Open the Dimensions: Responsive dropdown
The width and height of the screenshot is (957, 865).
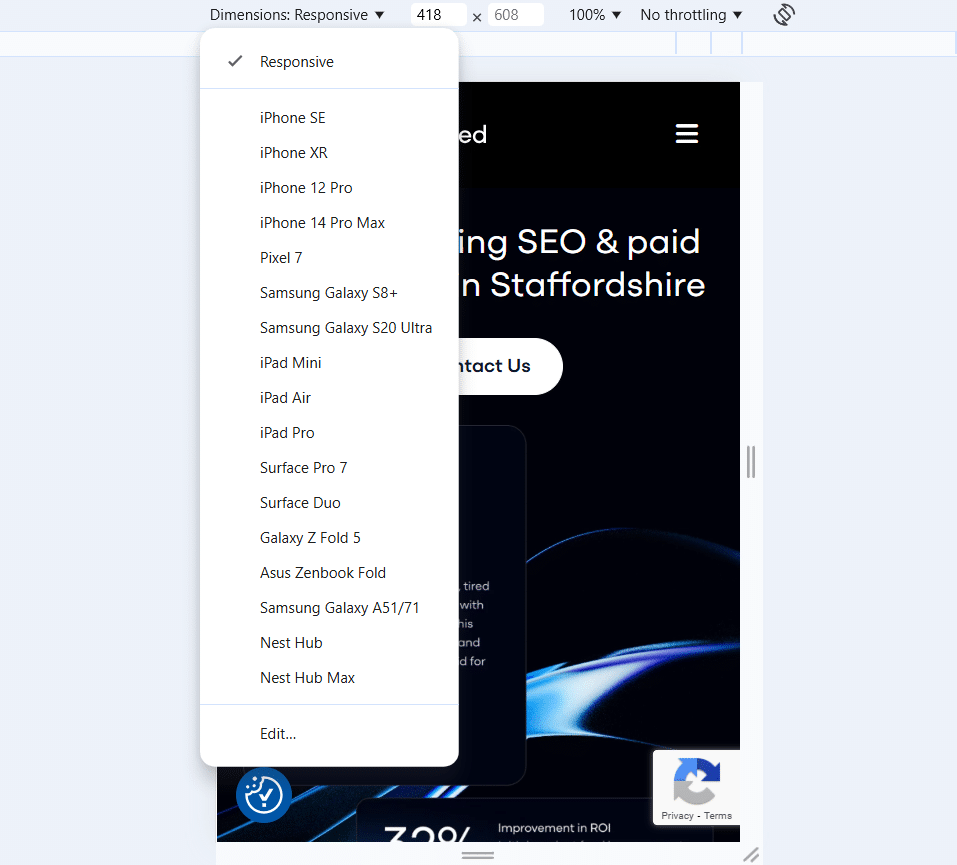coord(297,15)
